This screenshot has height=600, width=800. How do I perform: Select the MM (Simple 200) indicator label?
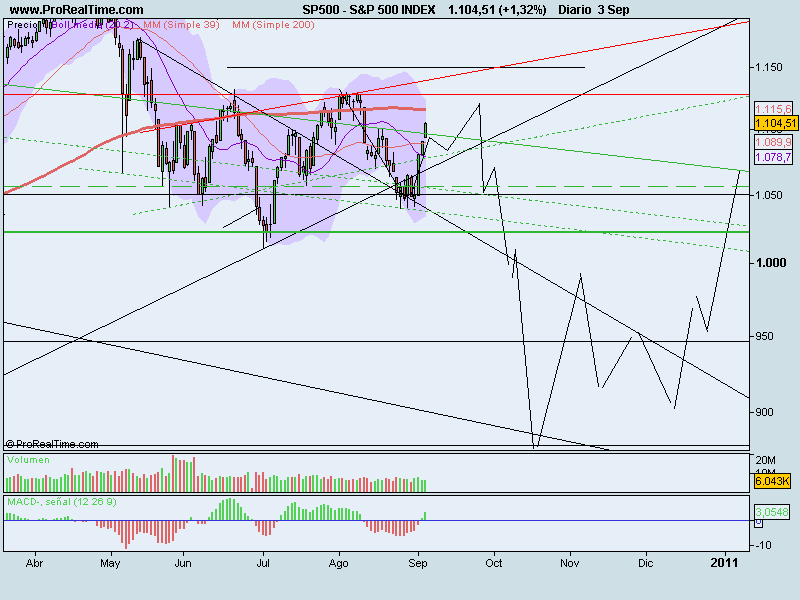273,25
